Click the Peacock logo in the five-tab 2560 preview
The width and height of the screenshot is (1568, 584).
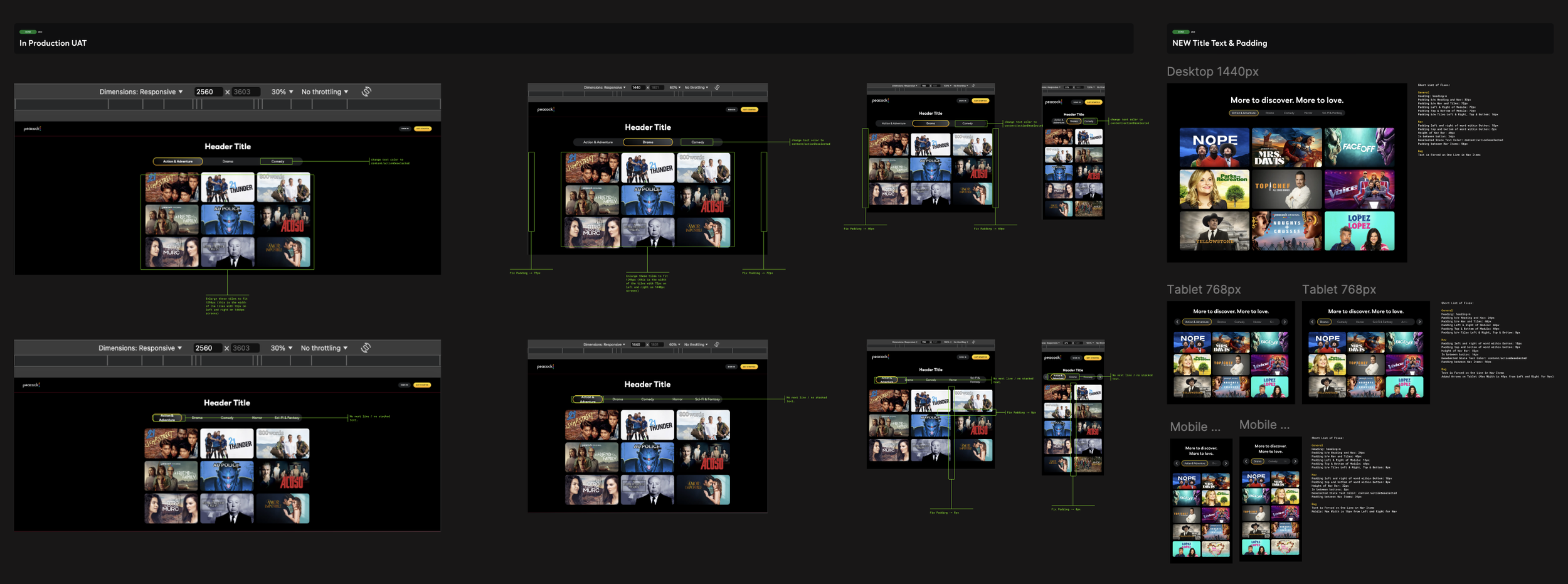point(31,385)
